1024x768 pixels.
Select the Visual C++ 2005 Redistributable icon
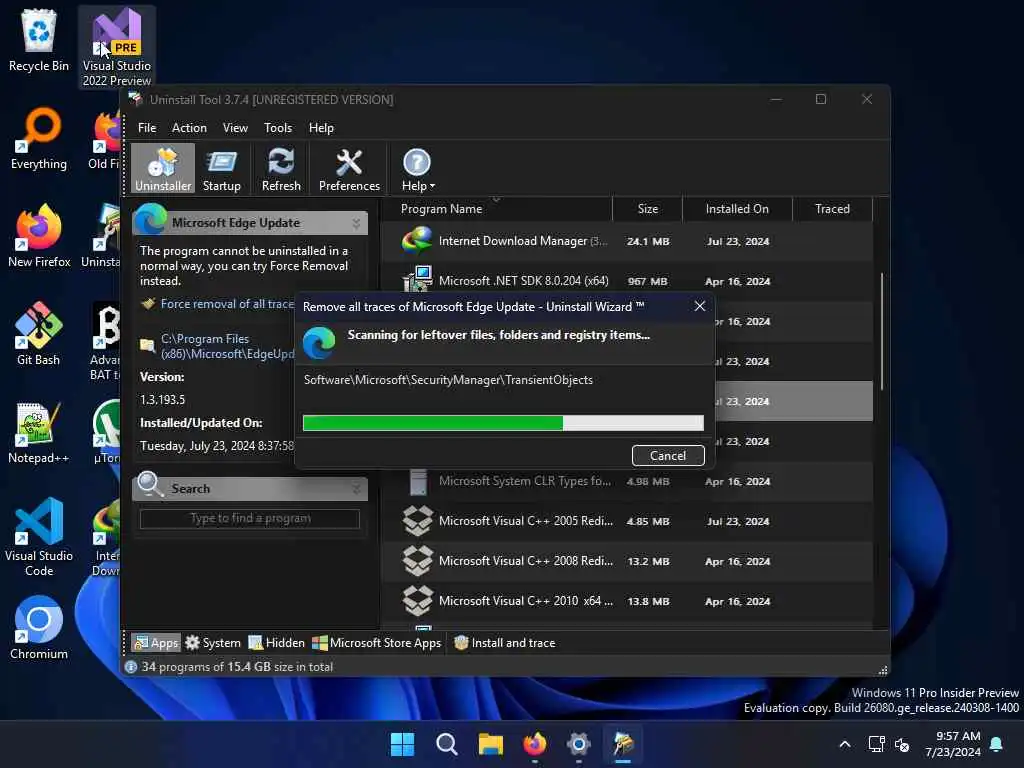[417, 521]
